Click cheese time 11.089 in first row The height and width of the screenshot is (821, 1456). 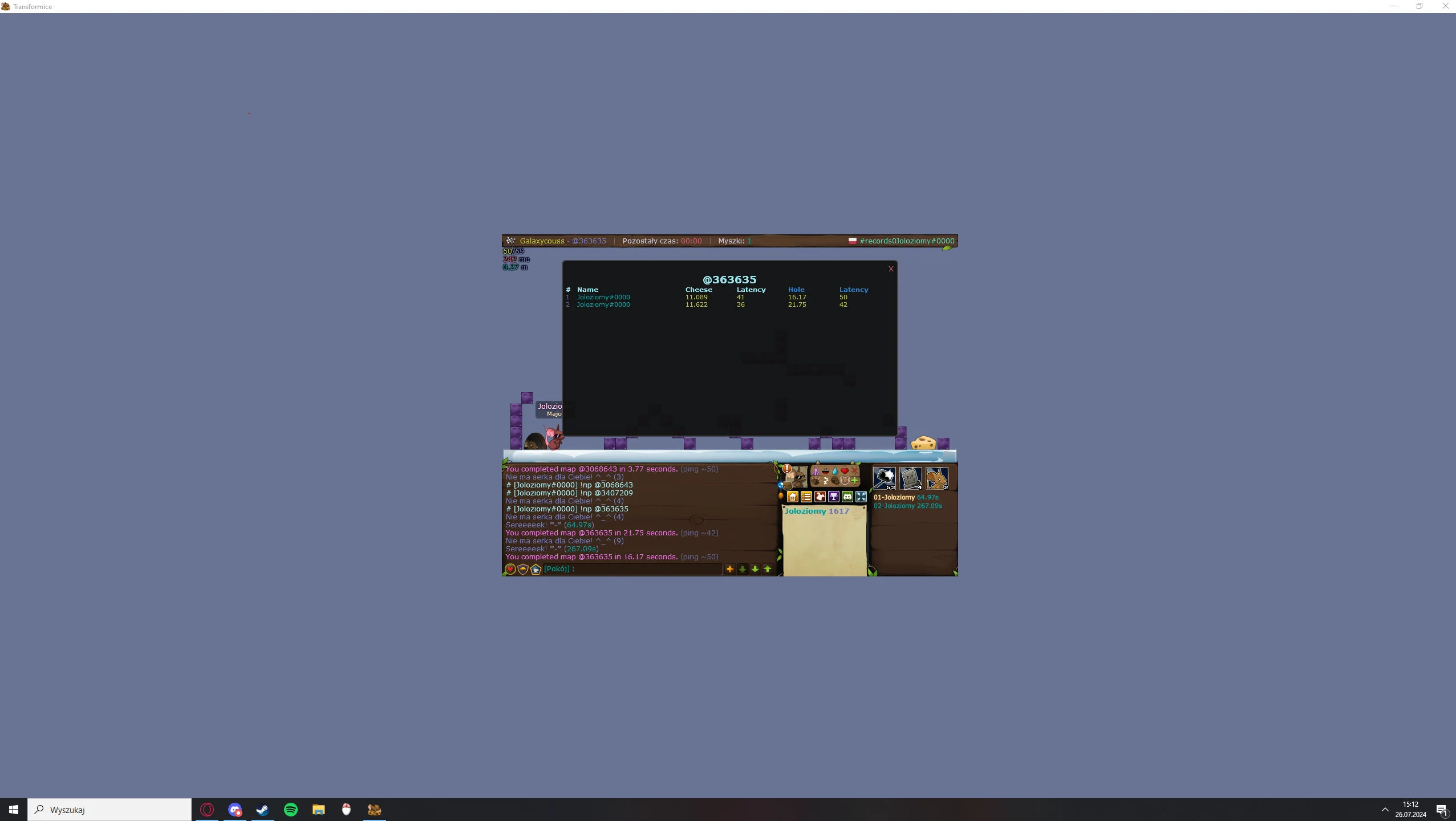point(696,297)
